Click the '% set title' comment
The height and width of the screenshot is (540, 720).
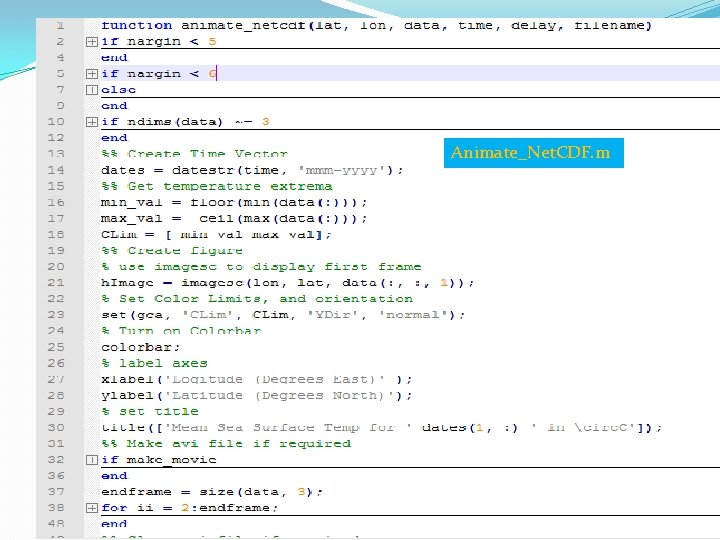pos(150,411)
